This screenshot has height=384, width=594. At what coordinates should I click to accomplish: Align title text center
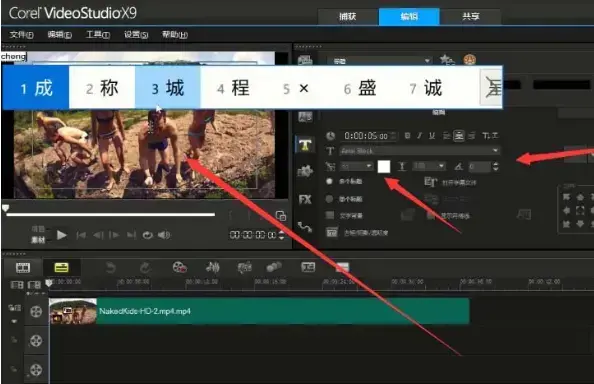(x=459, y=136)
